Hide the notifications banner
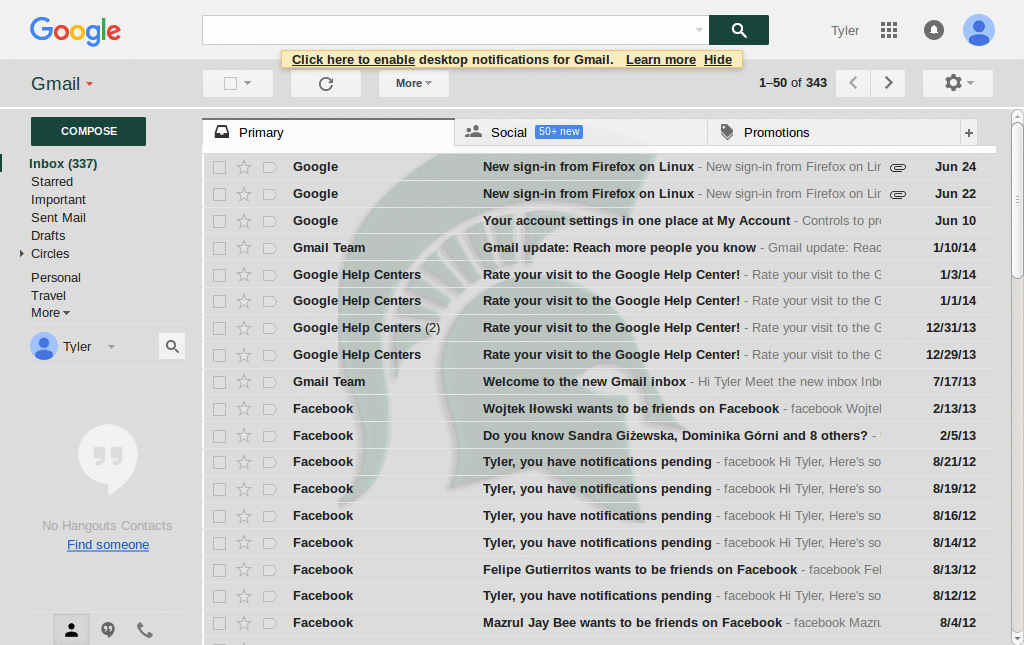Viewport: 1024px width, 645px height. (x=718, y=59)
